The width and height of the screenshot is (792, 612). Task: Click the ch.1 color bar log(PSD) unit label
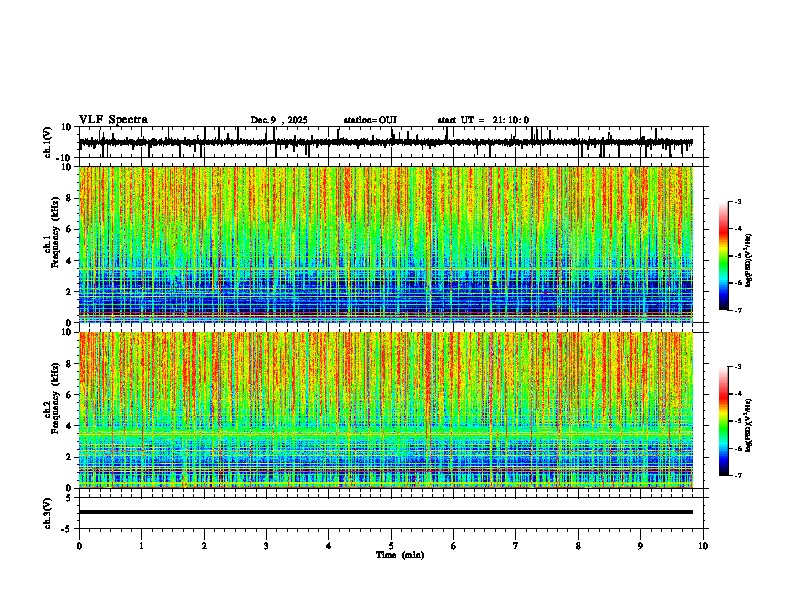click(x=749, y=260)
